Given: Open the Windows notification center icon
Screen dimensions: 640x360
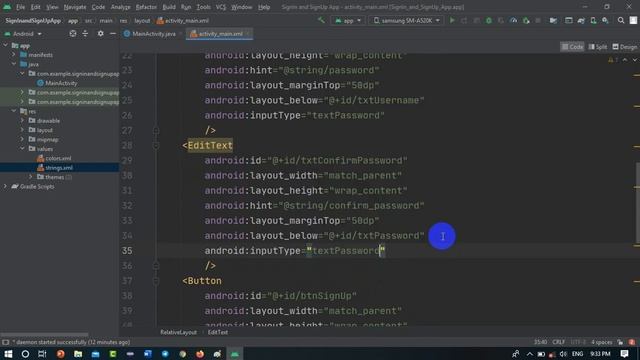Looking at the screenshot, I should (624, 353).
